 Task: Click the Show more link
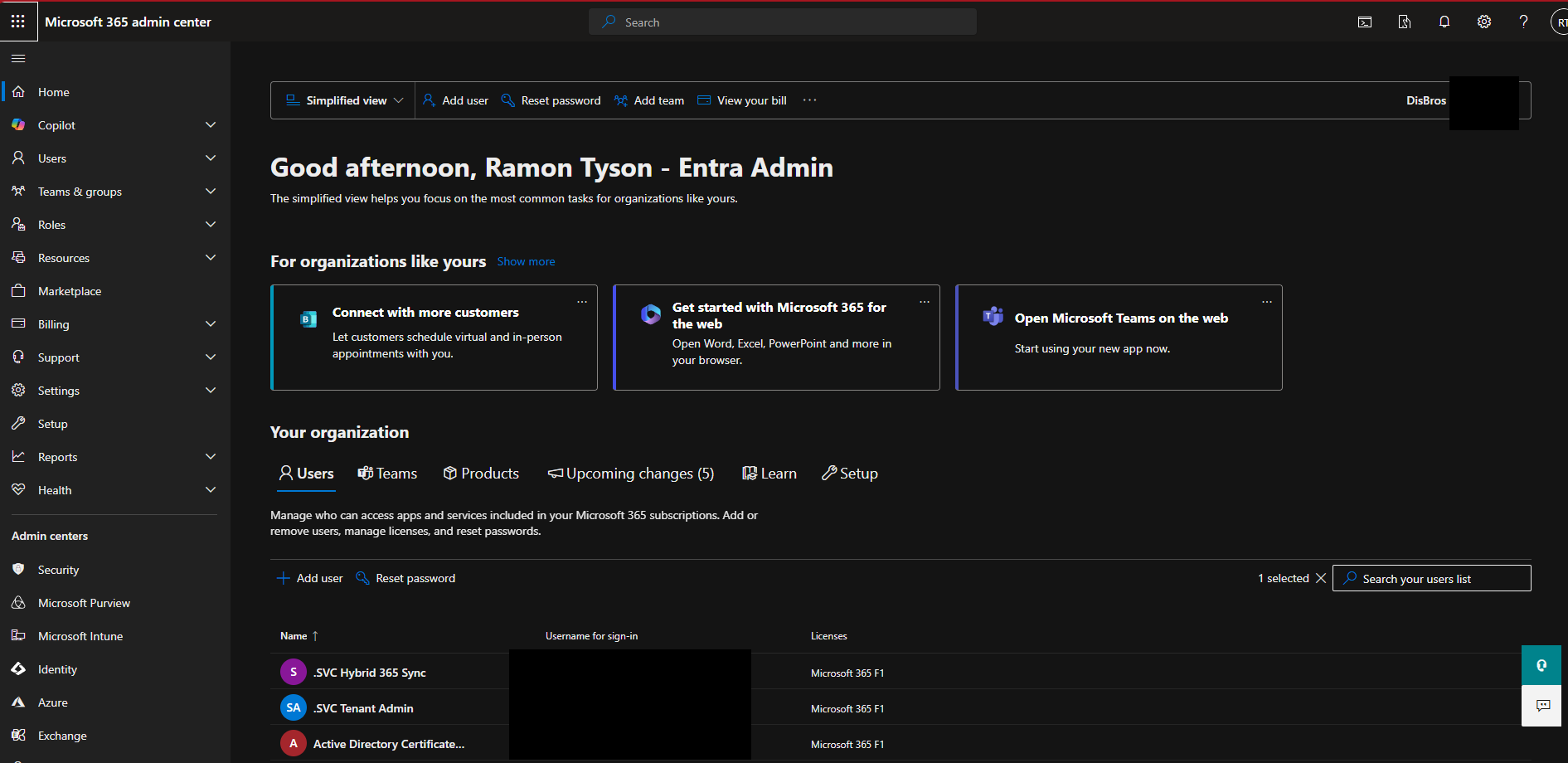point(526,261)
